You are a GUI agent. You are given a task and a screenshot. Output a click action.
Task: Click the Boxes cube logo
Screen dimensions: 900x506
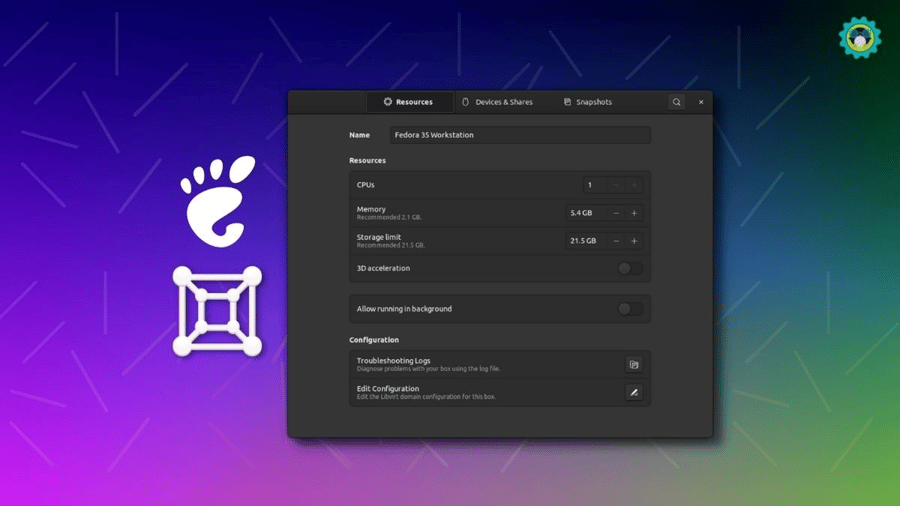[217, 311]
